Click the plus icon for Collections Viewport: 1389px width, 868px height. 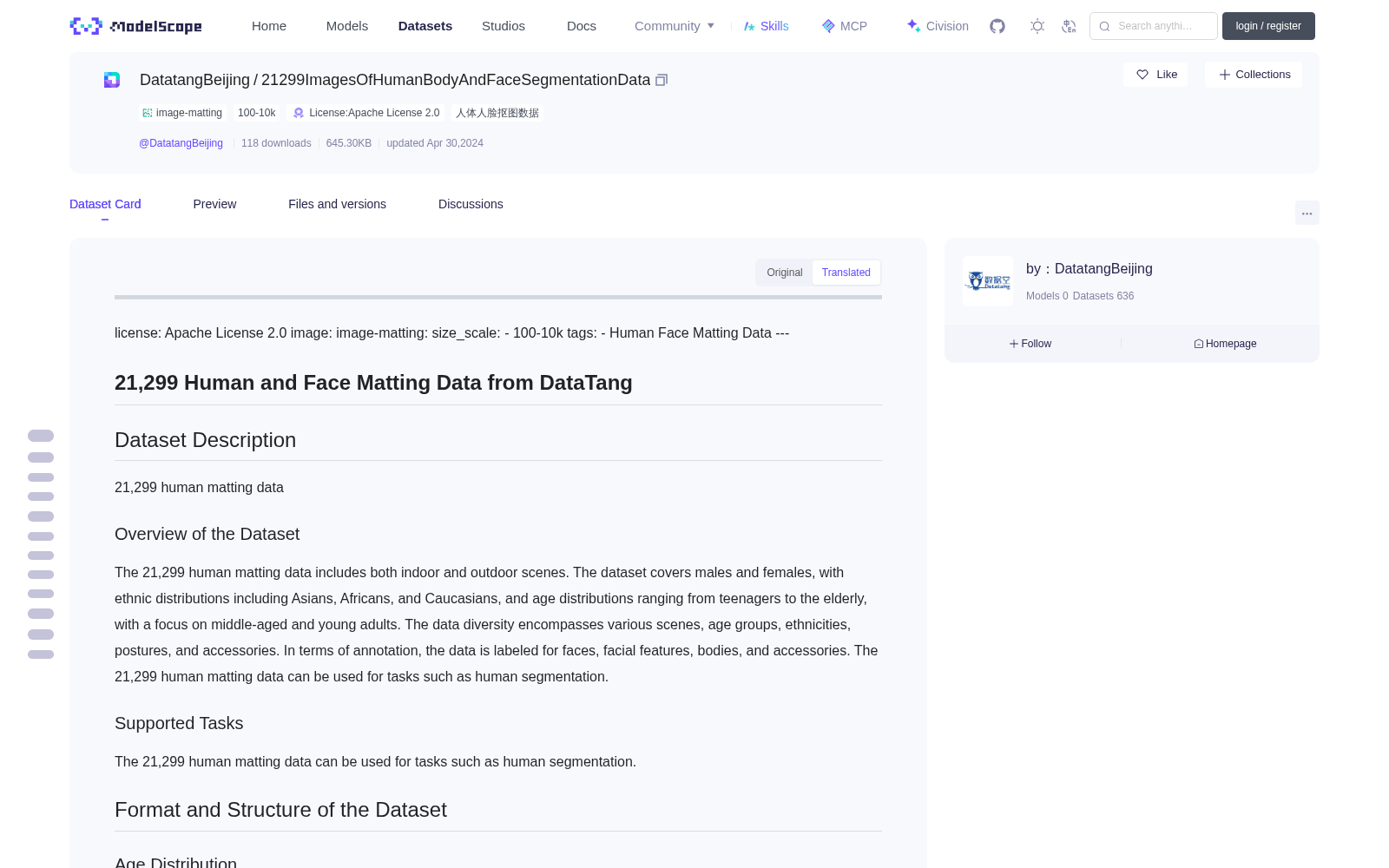coord(1225,75)
